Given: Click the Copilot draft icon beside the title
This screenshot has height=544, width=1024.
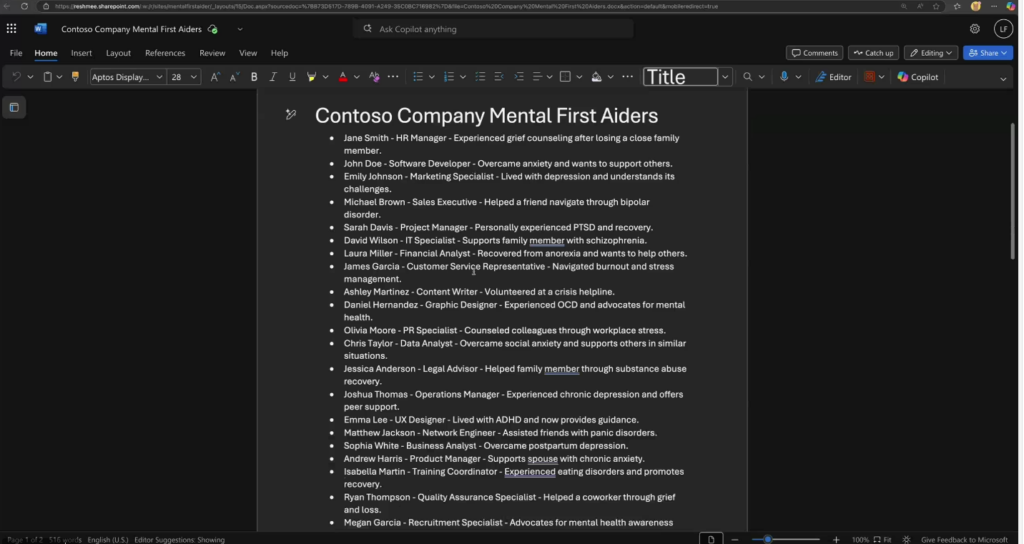Looking at the screenshot, I should [291, 115].
